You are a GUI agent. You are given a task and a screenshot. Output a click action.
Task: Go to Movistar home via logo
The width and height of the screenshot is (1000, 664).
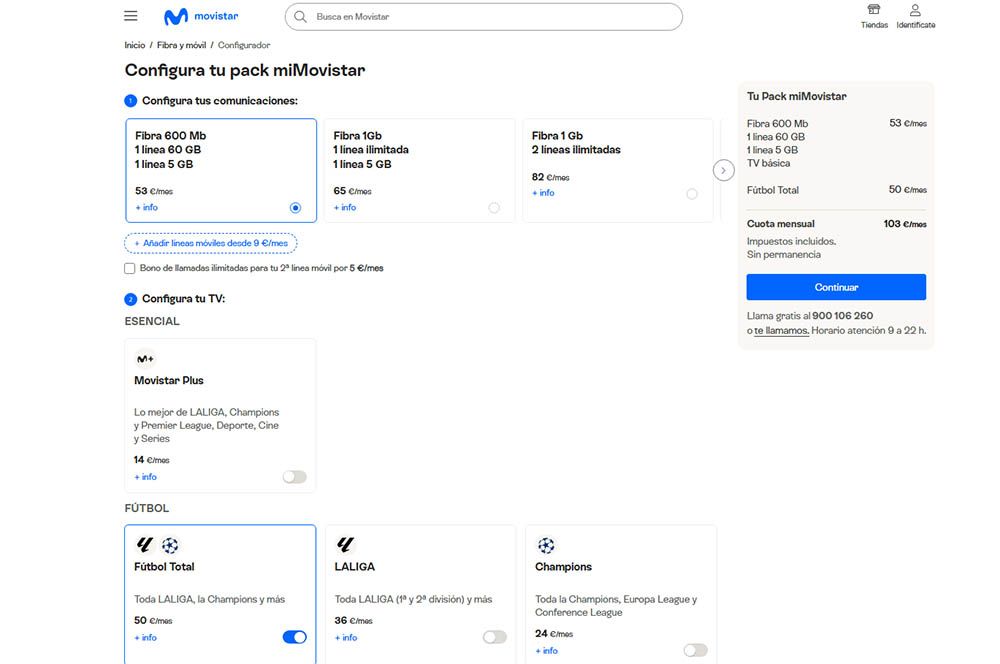(201, 16)
